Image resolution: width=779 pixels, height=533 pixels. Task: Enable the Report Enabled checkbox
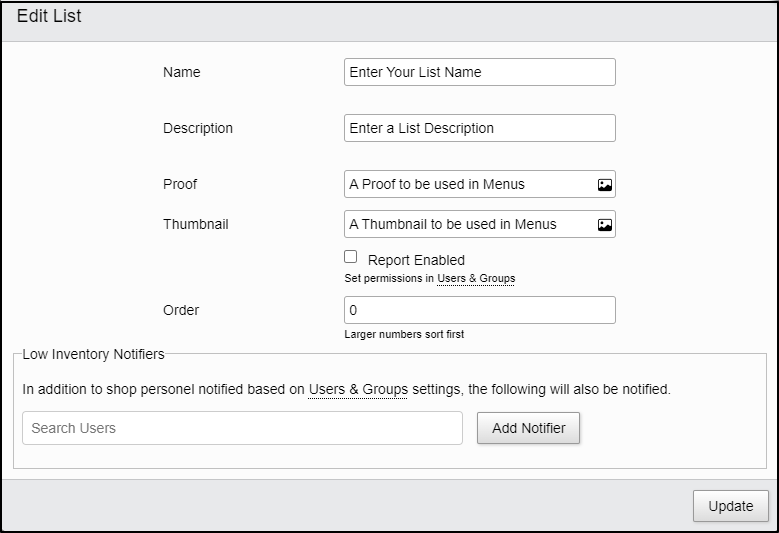(x=350, y=257)
